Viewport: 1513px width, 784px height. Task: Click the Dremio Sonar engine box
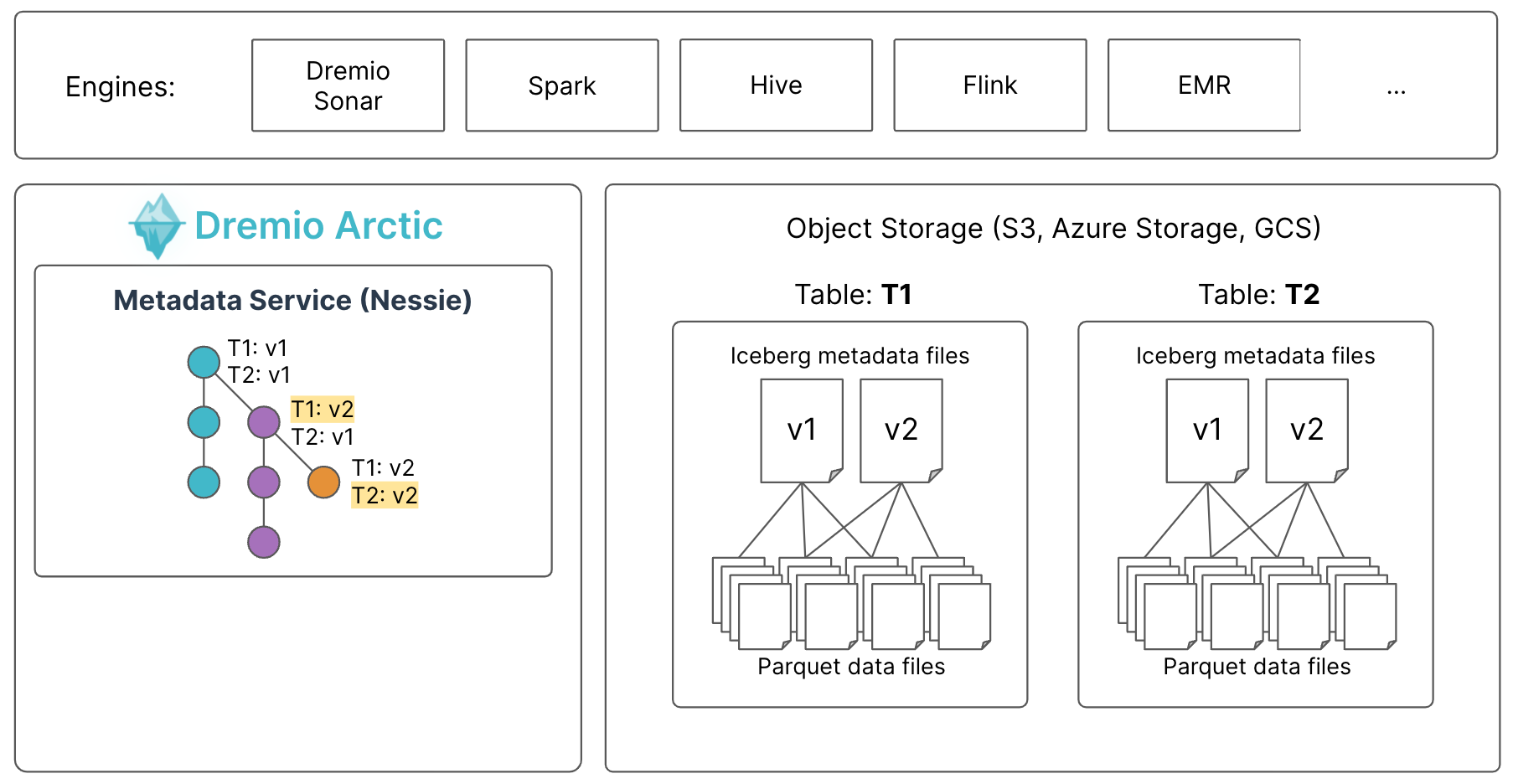(348, 85)
